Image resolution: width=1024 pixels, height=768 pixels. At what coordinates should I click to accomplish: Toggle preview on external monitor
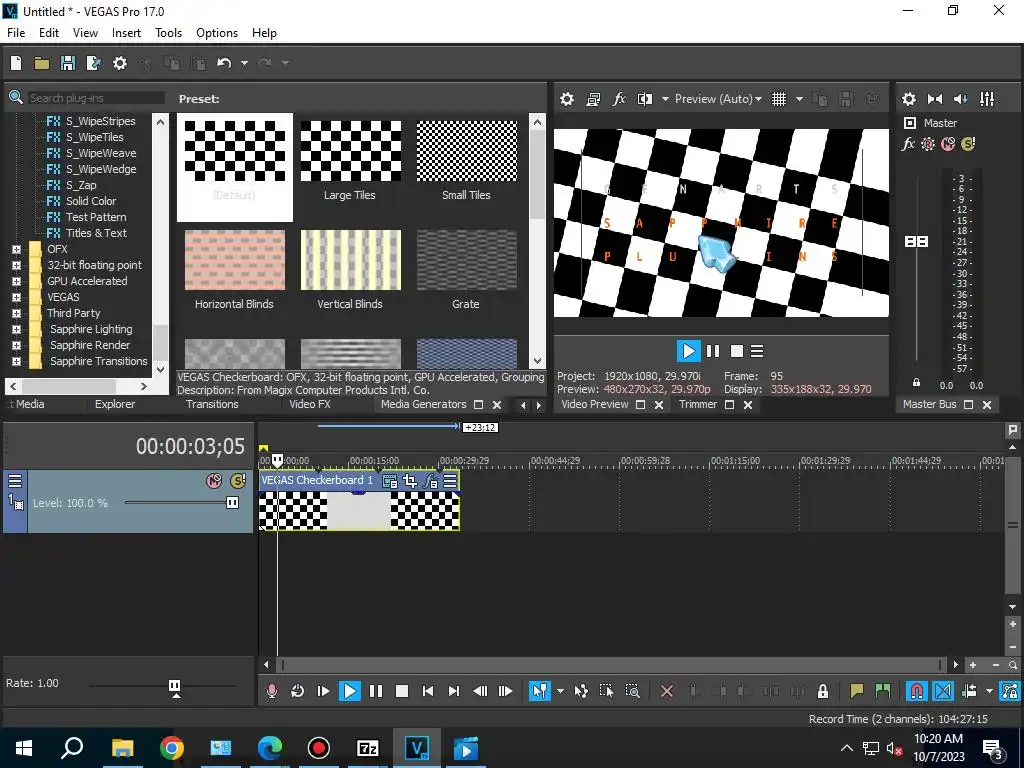tap(593, 99)
